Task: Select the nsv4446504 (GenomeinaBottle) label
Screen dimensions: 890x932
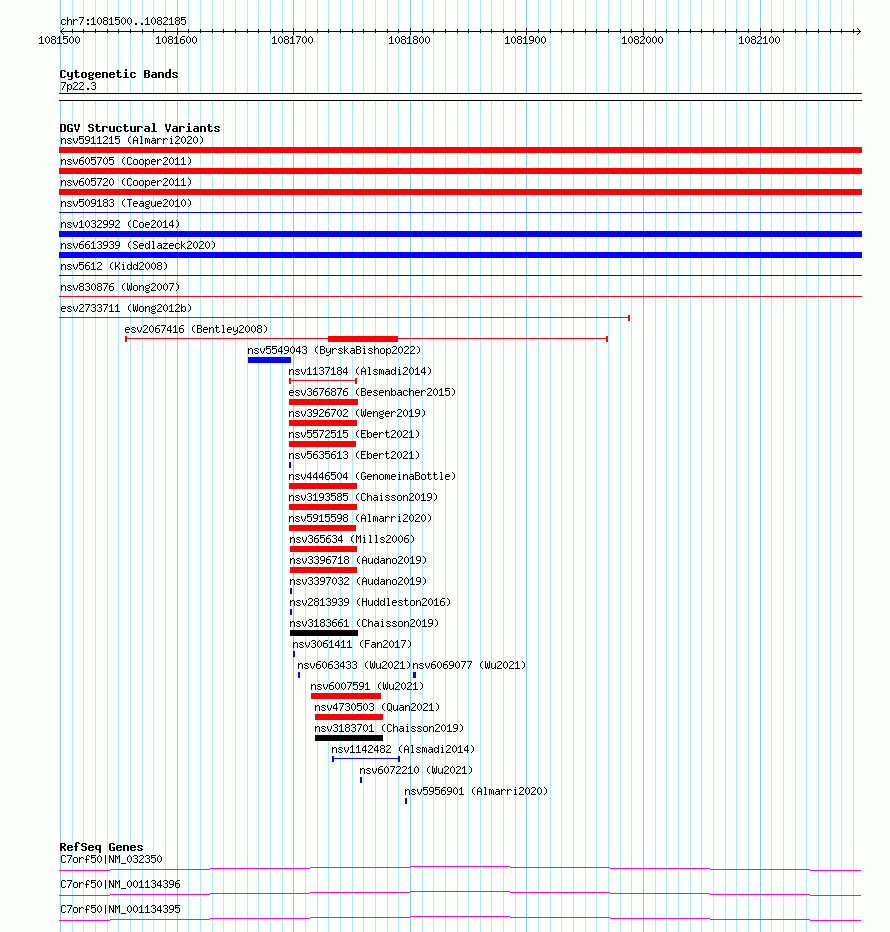Action: coord(372,477)
